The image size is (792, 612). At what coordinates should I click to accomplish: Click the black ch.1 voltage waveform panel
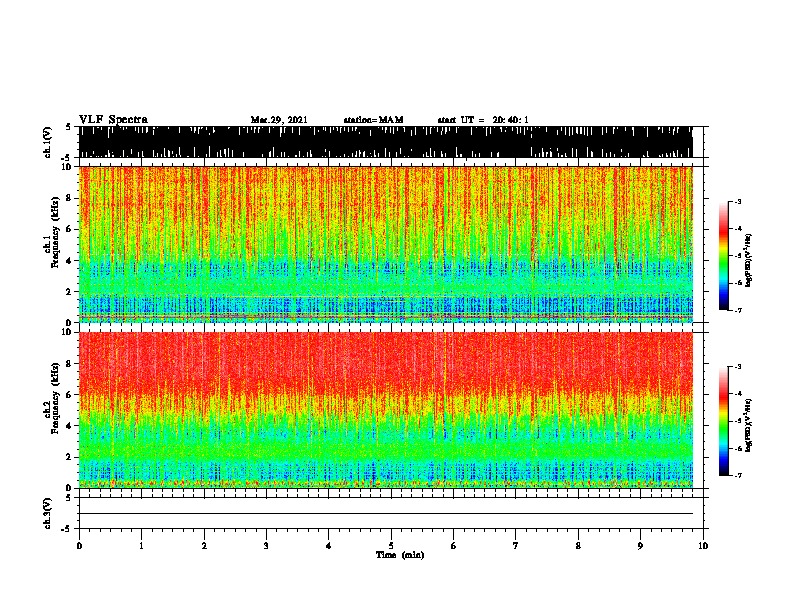[385, 142]
